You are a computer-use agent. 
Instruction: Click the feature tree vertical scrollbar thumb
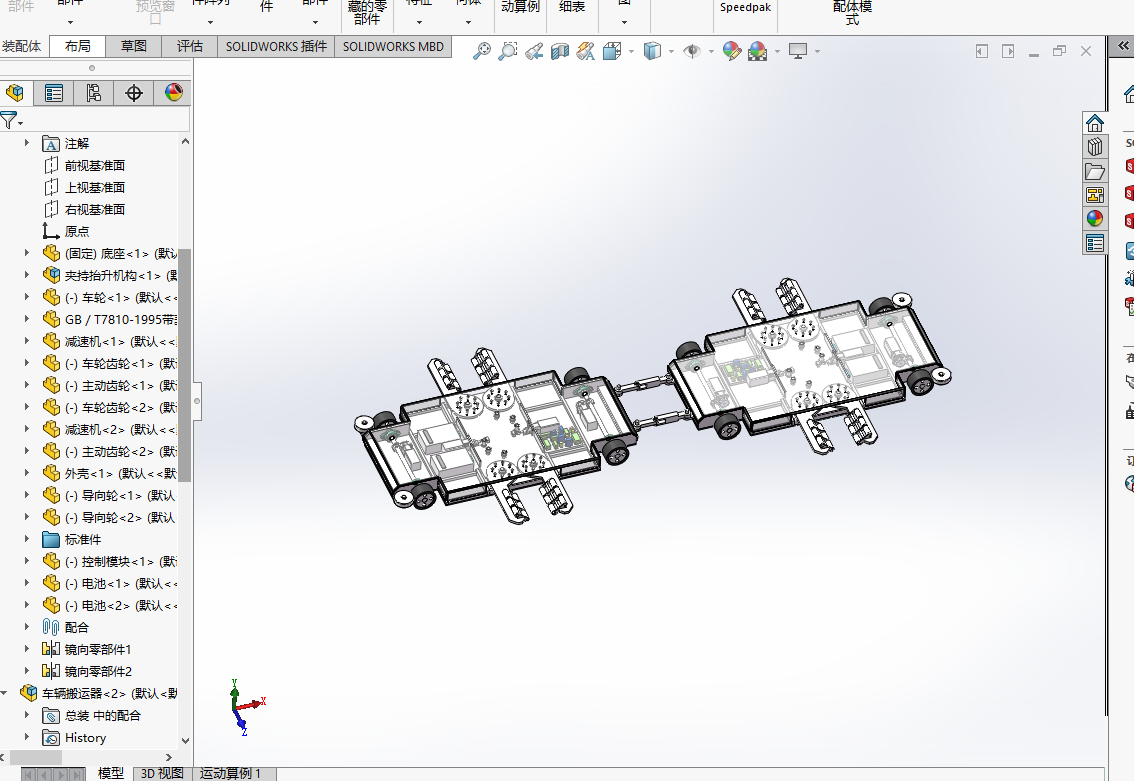tap(184, 365)
